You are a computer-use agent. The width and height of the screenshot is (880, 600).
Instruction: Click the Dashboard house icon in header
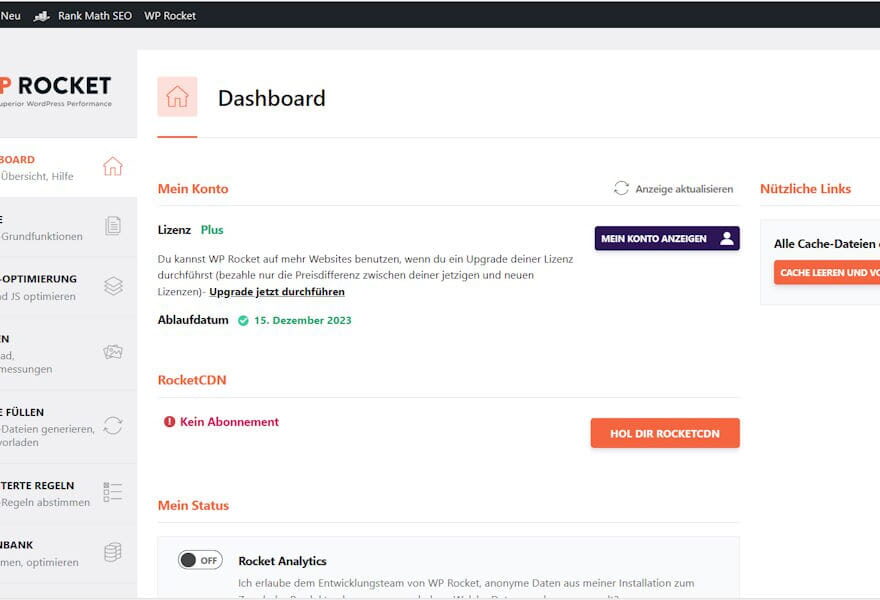click(177, 97)
